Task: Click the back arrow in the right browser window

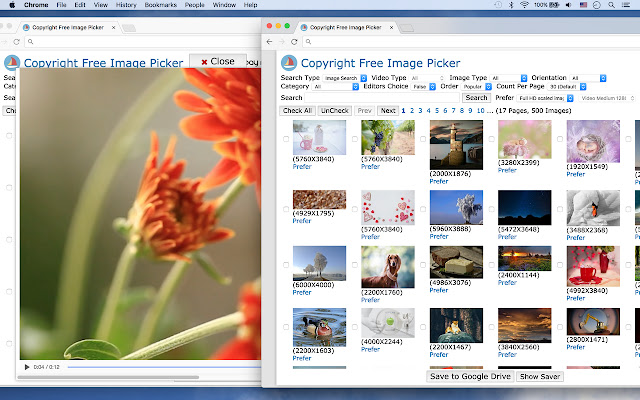Action: 269,42
